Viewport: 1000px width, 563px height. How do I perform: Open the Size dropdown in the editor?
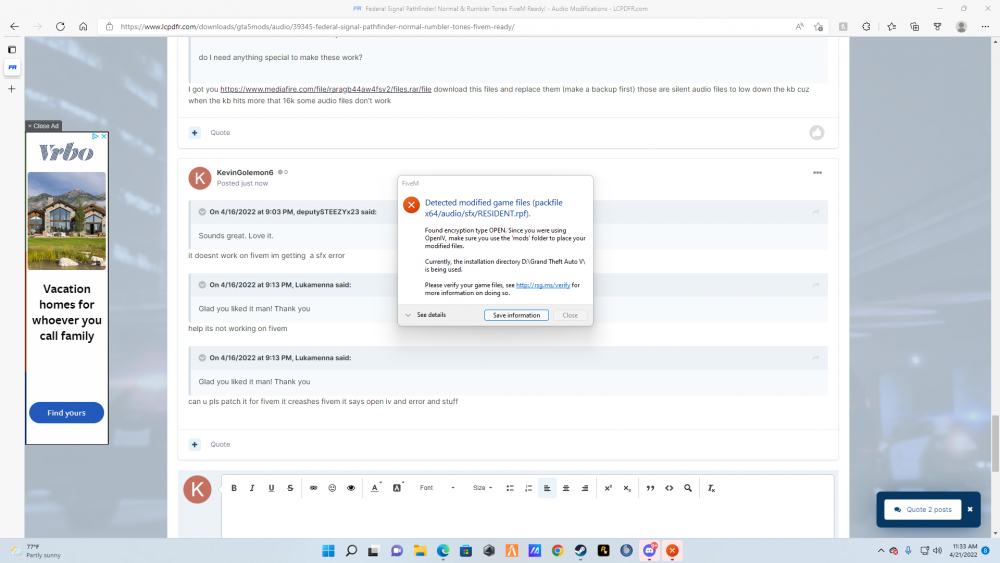coord(482,488)
